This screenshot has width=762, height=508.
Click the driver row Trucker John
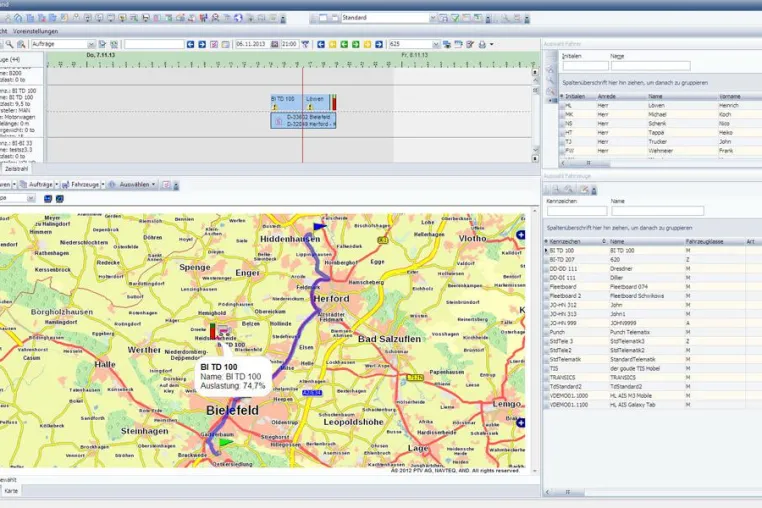pos(660,142)
